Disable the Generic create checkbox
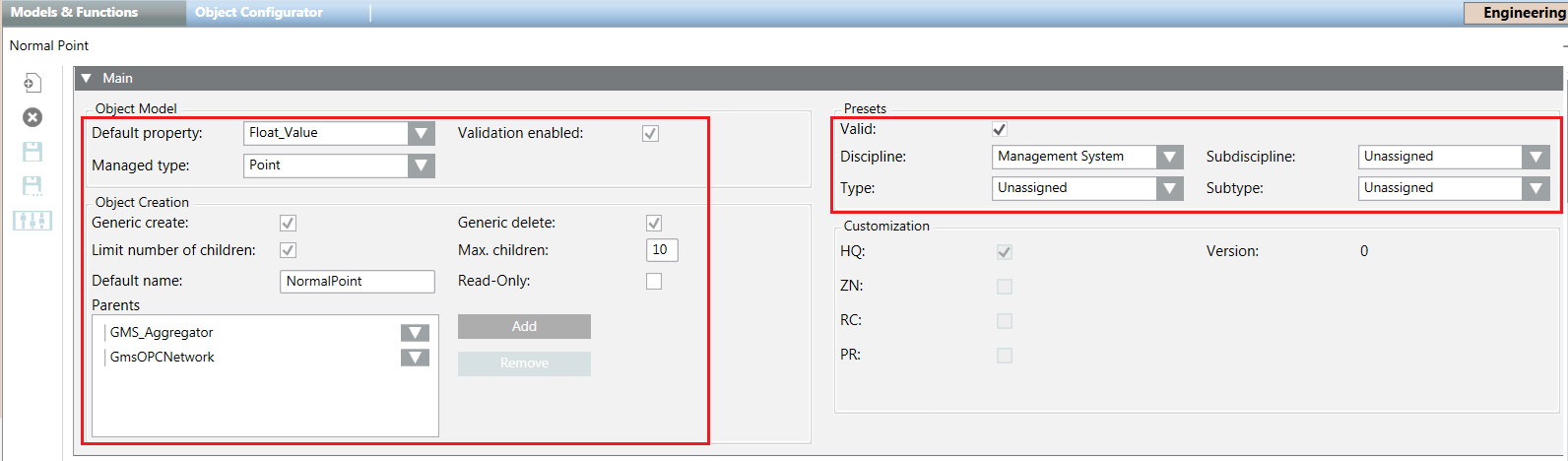Screen dimensions: 1568x461 pyautogui.click(x=288, y=224)
